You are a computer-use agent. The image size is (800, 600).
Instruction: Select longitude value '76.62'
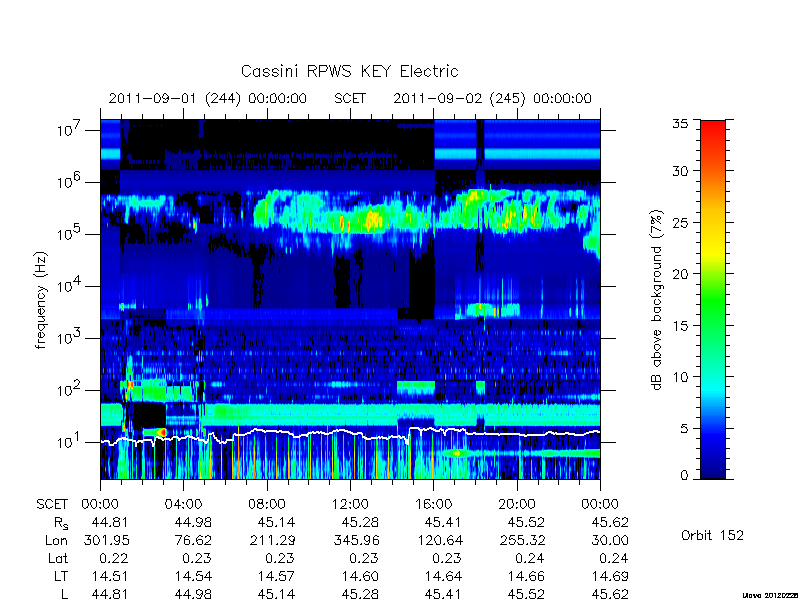coord(193,540)
